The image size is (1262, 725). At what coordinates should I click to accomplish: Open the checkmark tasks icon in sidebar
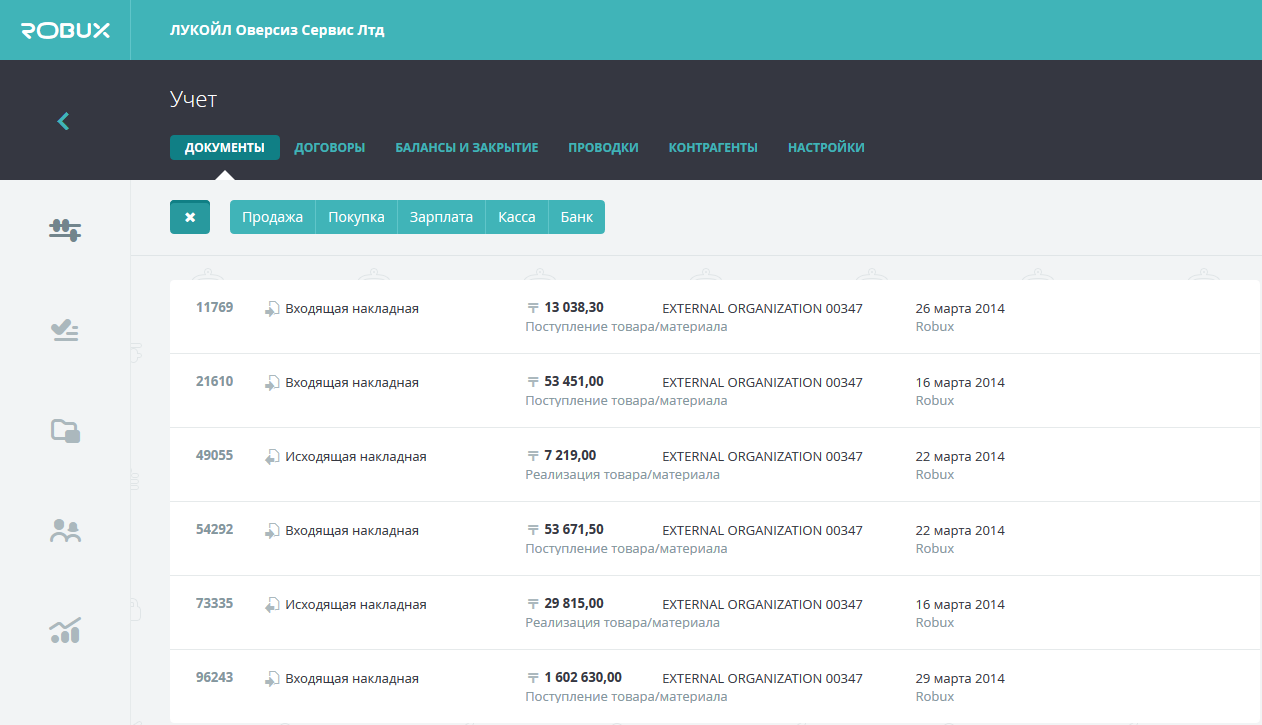pos(65,330)
